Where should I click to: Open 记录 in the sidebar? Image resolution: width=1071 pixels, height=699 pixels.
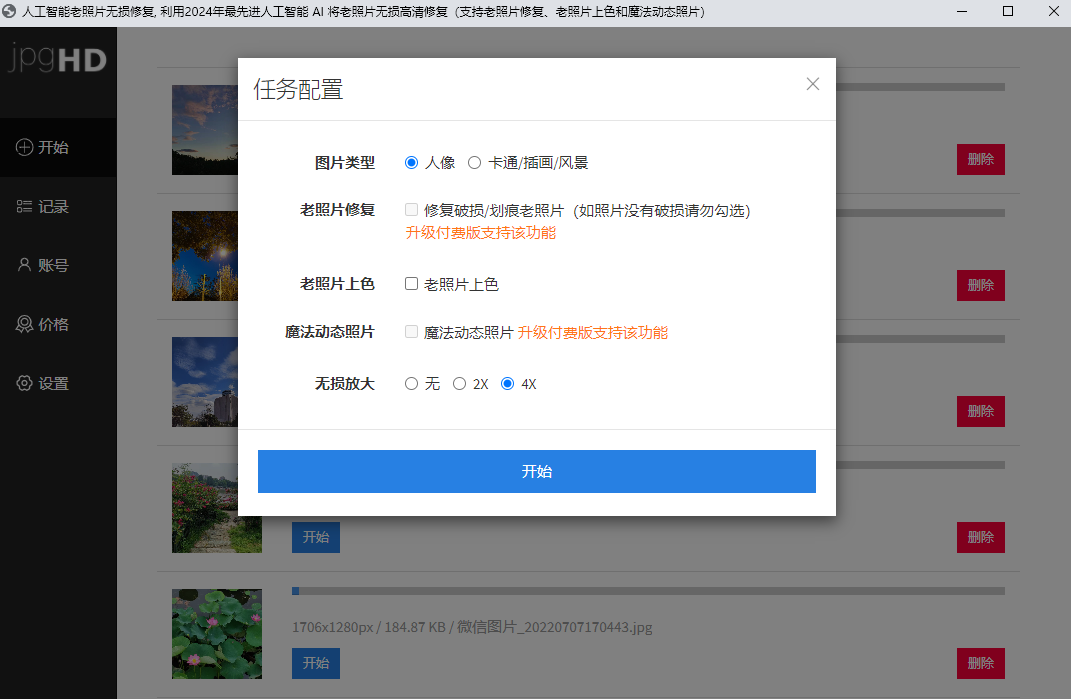point(58,206)
